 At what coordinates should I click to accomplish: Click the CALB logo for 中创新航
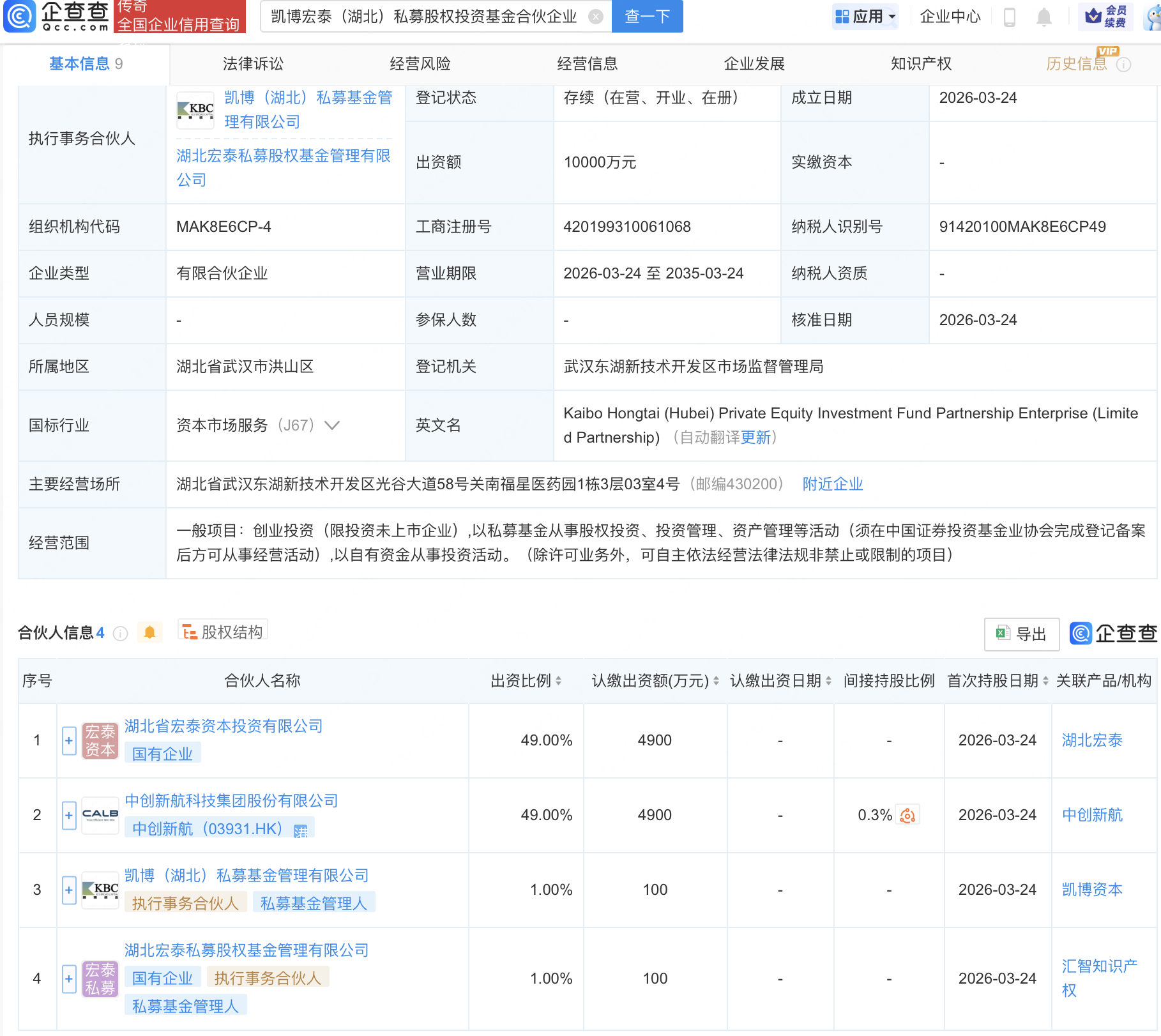click(x=100, y=814)
